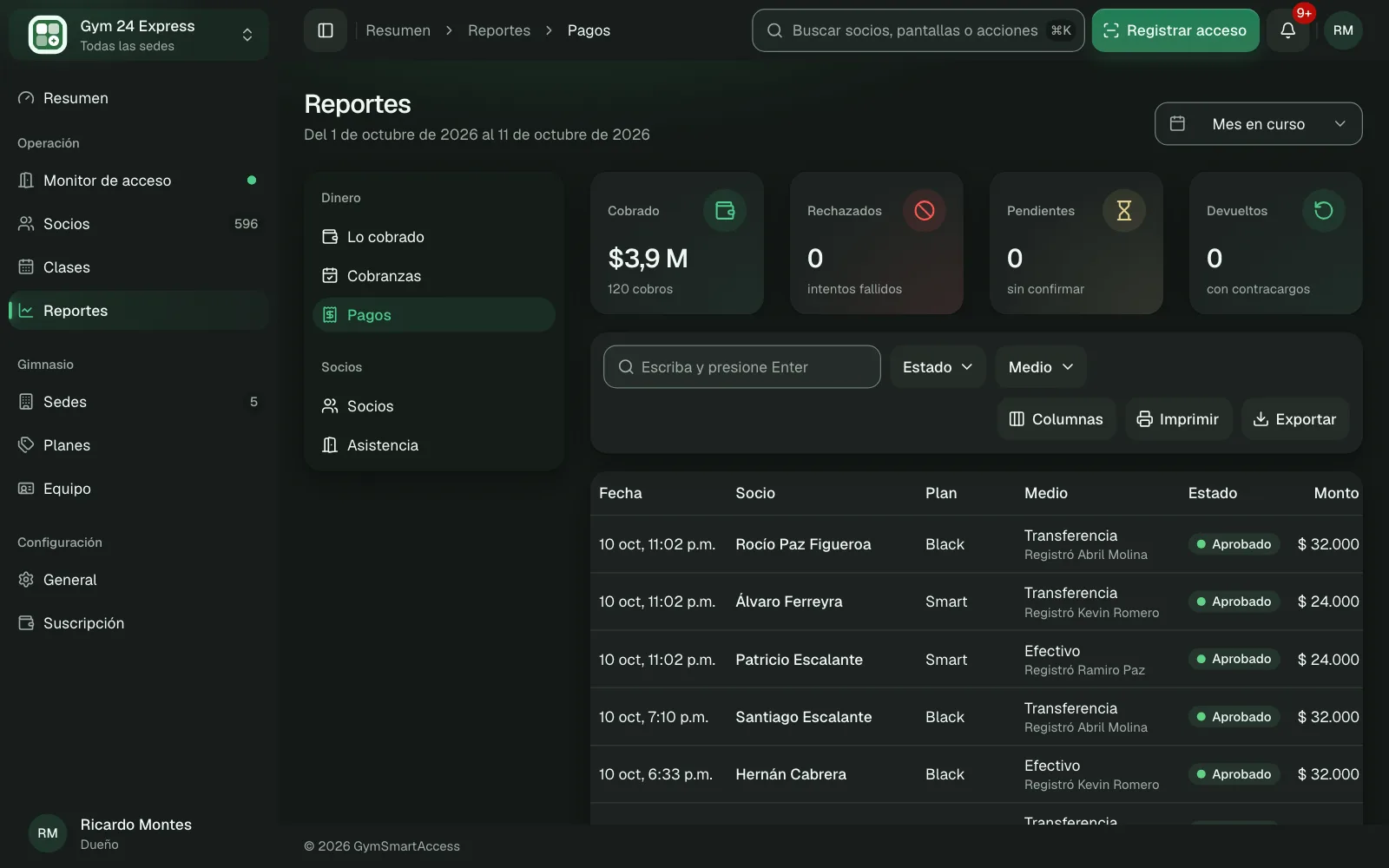Image resolution: width=1389 pixels, height=868 pixels.
Task: Click the Rechazados blocked icon
Action: (925, 210)
